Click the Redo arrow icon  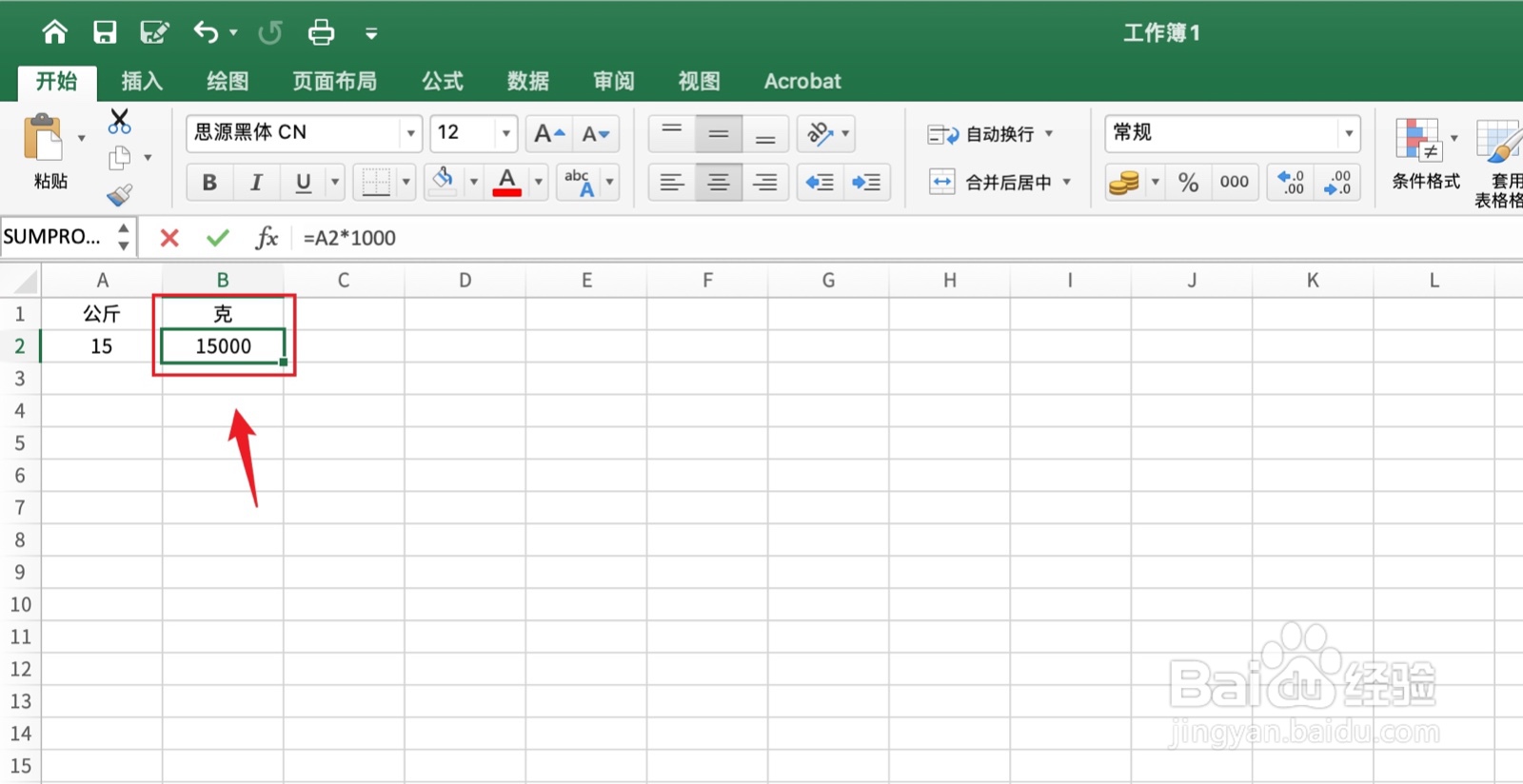(270, 32)
